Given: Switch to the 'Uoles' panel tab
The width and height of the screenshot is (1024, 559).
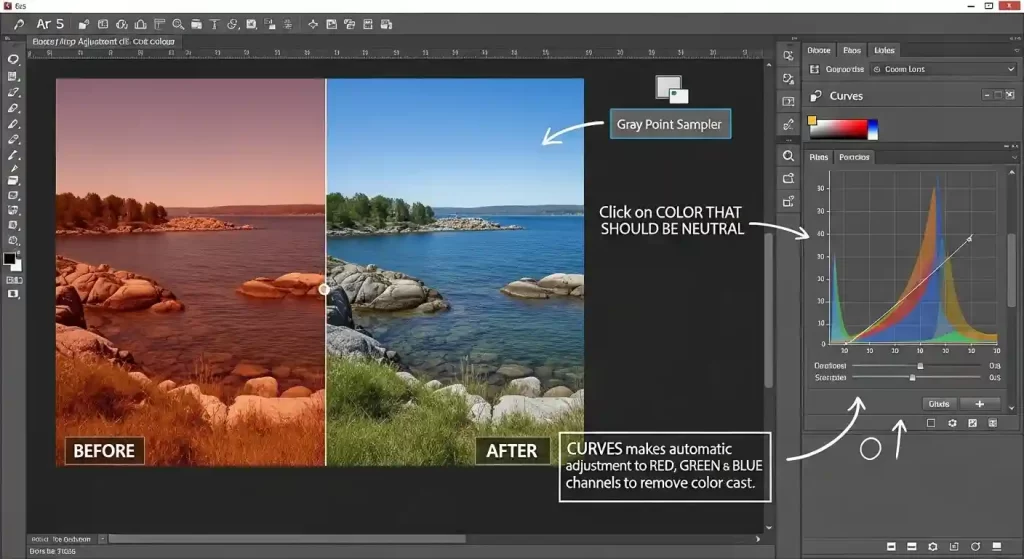Looking at the screenshot, I should click(x=884, y=50).
